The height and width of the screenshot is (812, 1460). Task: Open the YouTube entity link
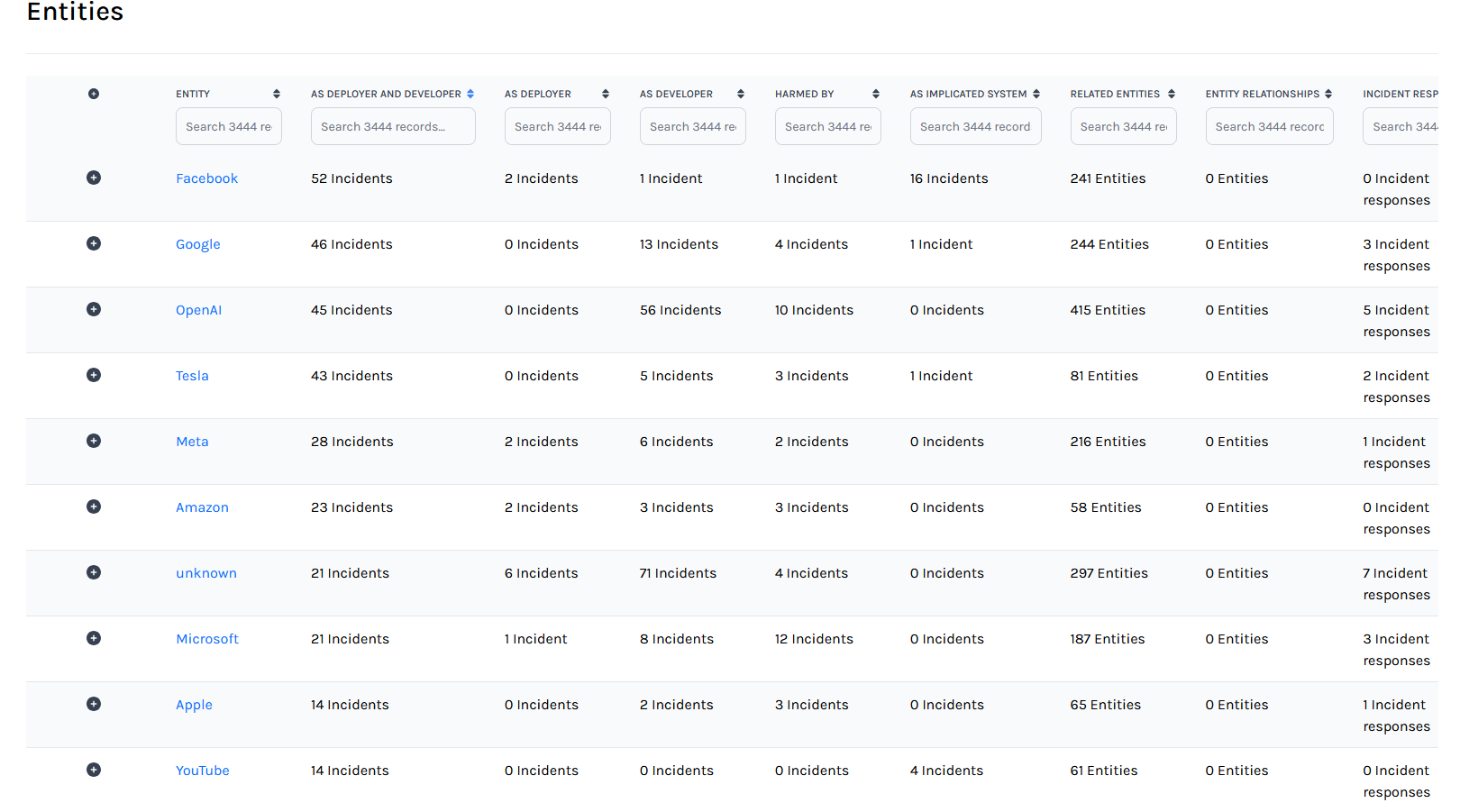(203, 771)
